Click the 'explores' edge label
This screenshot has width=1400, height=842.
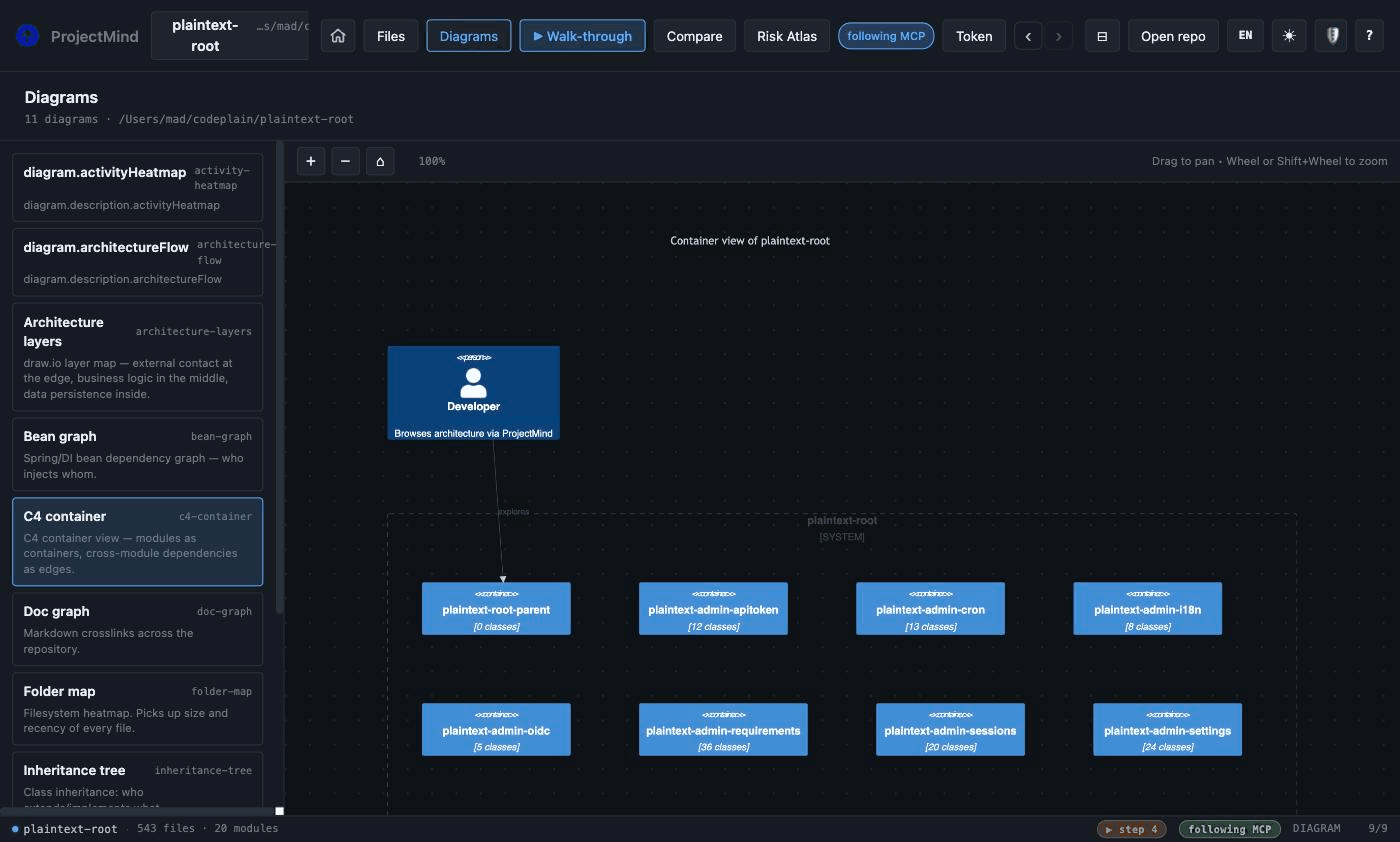513,512
